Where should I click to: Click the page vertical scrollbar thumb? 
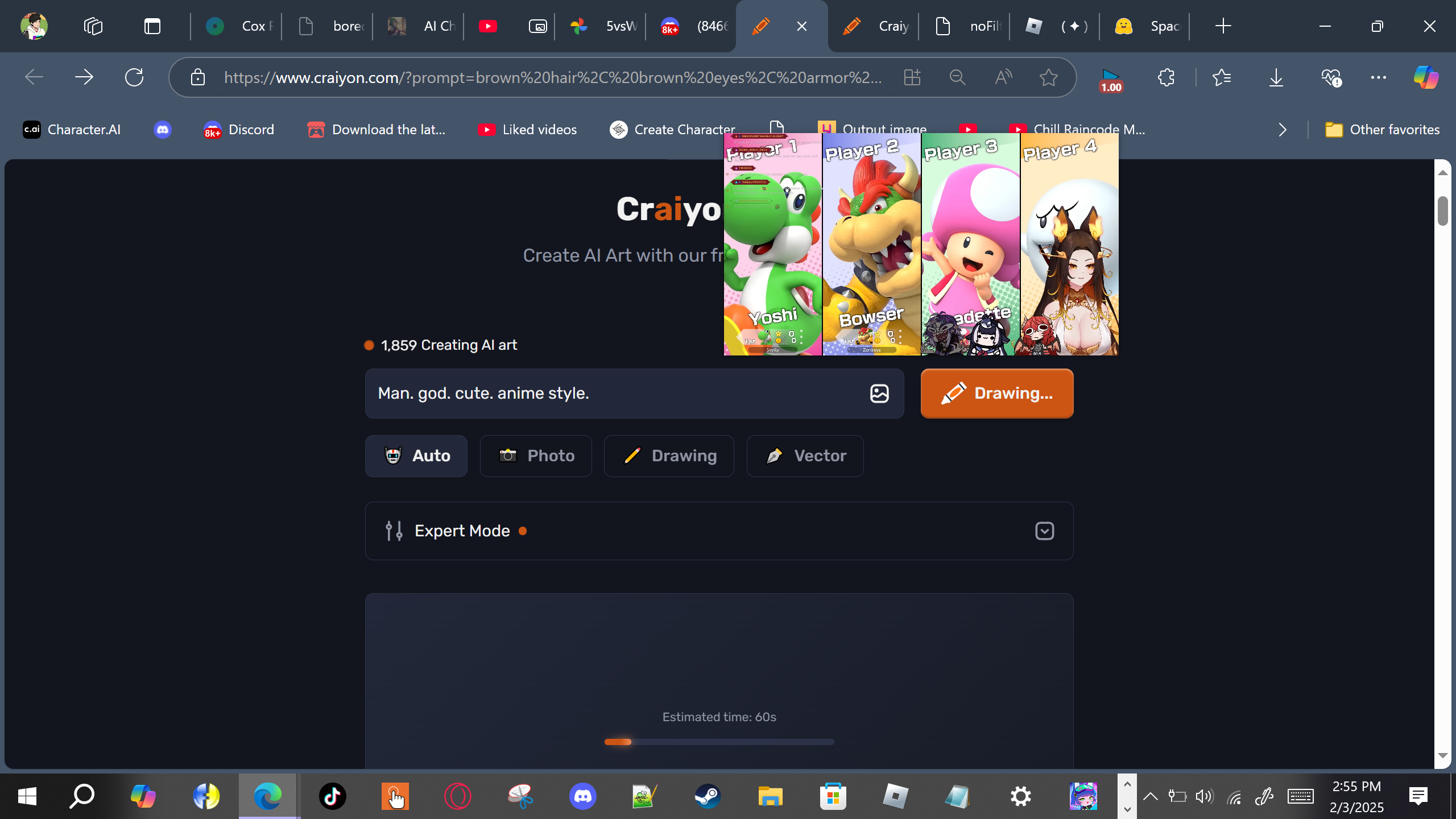tap(1442, 210)
